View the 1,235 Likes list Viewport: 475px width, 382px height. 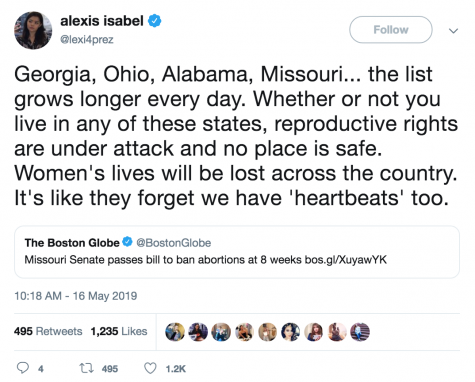pos(119,331)
